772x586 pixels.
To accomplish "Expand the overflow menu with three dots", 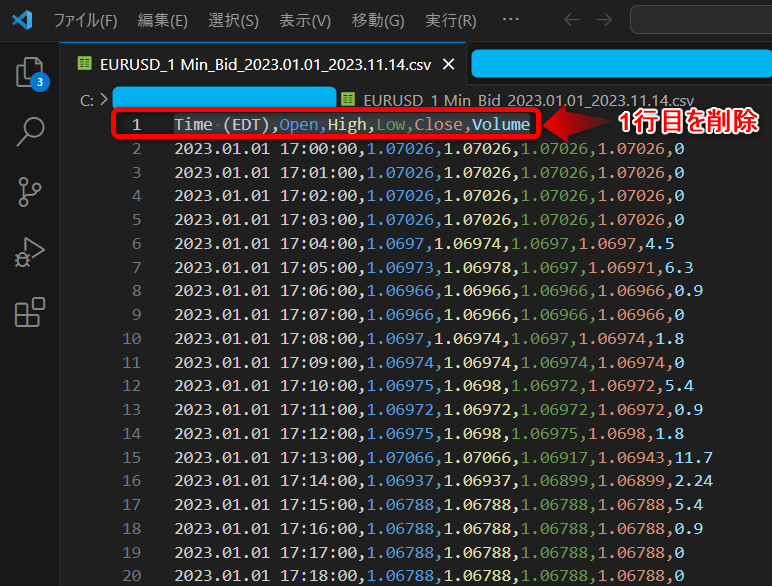I will click(x=511, y=19).
